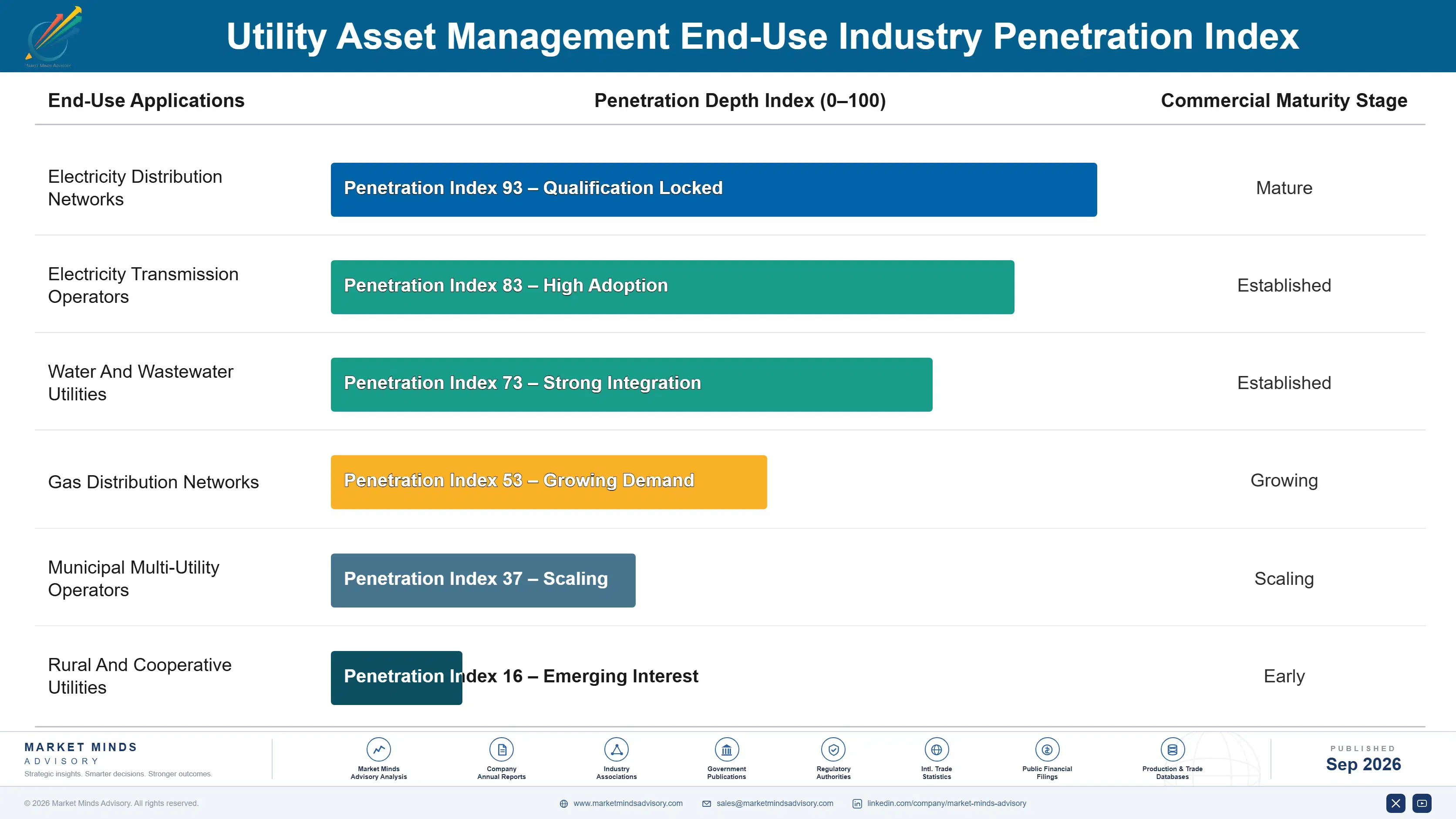Click the Mature maturity stage value
The image size is (1456, 819).
tap(1284, 188)
